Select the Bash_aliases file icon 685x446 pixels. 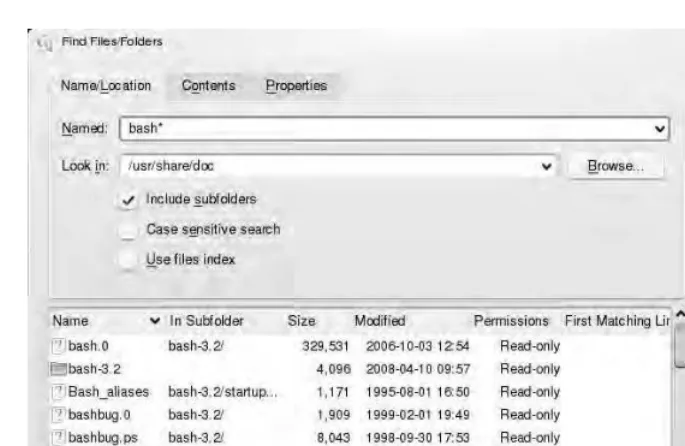59,392
